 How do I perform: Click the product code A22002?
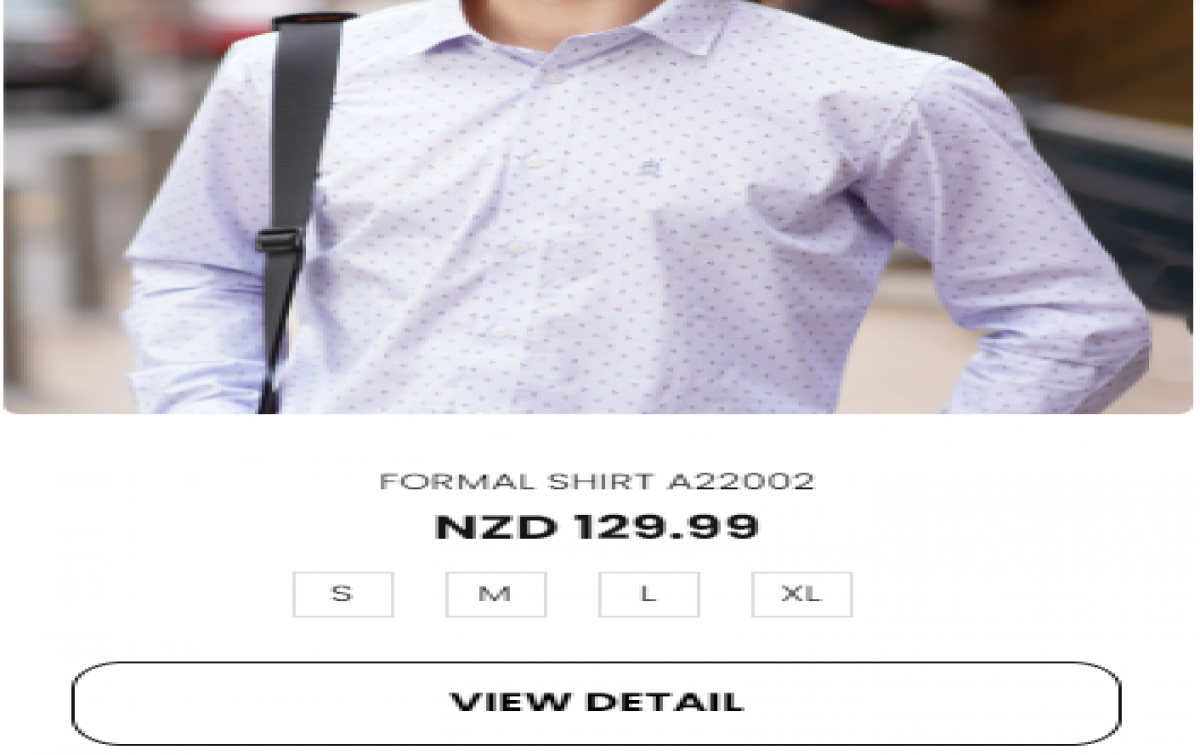point(741,482)
